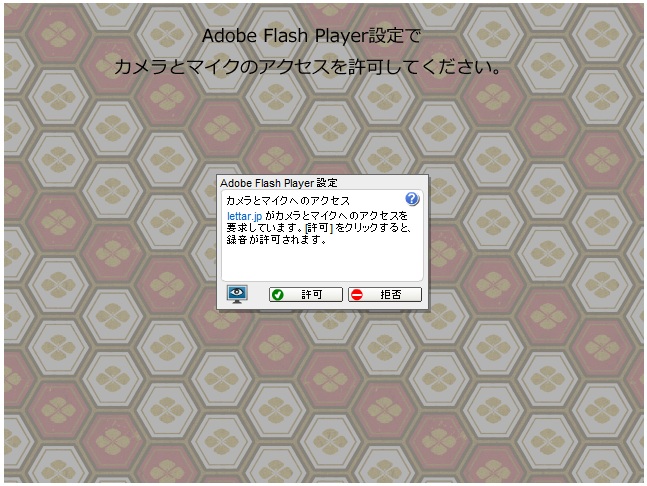The width and height of the screenshot is (647, 486).
Task: Click the text 録音が許可されます。
Action: coord(276,239)
